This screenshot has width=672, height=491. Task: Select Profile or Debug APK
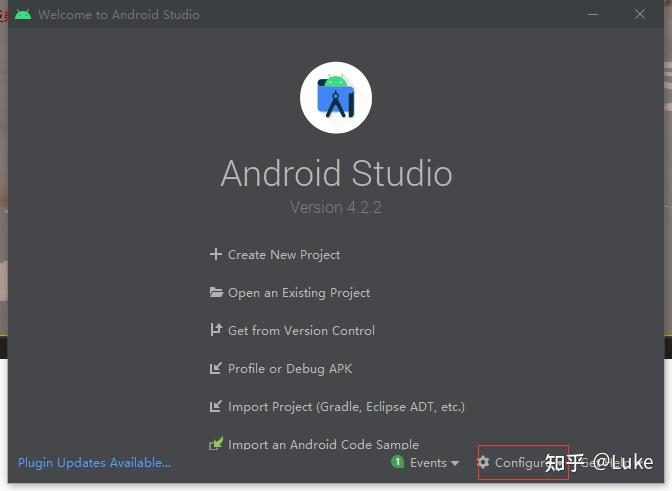click(x=290, y=368)
